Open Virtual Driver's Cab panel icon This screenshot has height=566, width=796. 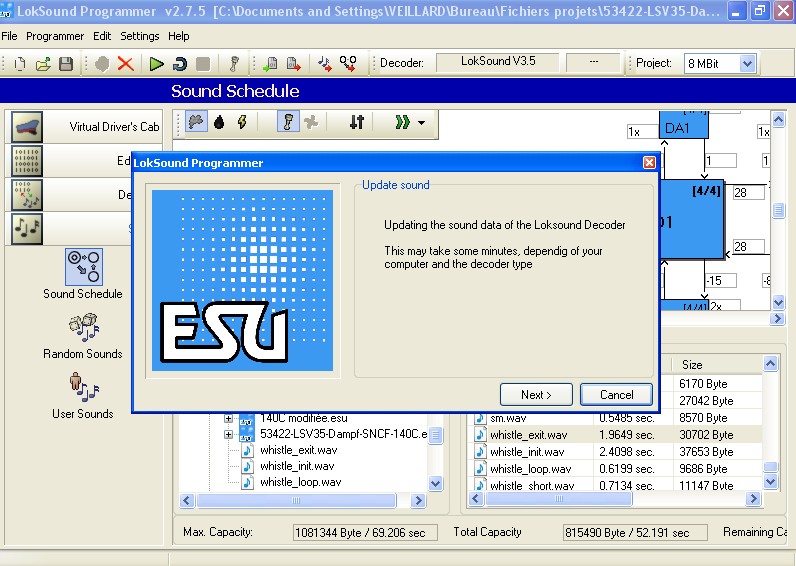27,127
